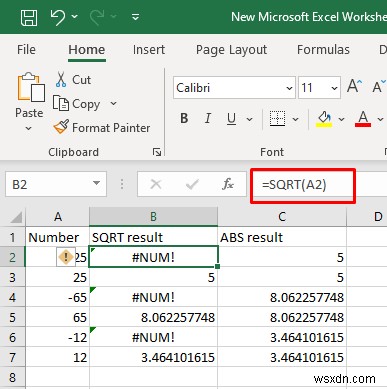This screenshot has height=389, width=387.
Task: Cancel entry with the X button
Action: coord(156,184)
